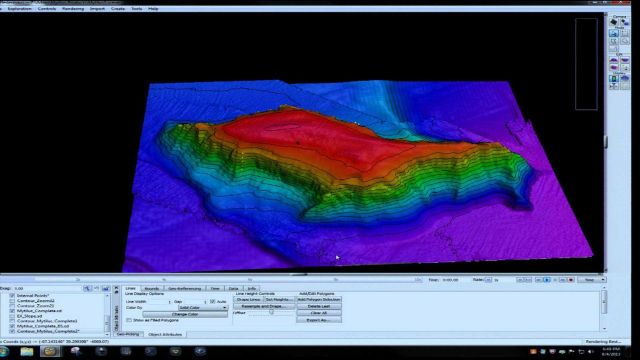Open the Controls menu

pyautogui.click(x=47, y=9)
